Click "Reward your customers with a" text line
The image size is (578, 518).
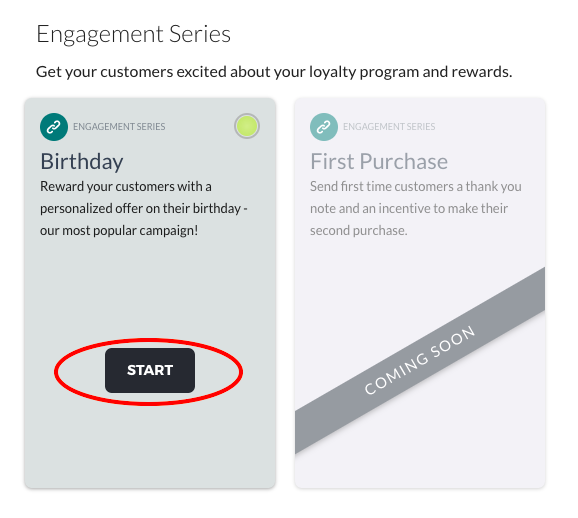pos(126,187)
